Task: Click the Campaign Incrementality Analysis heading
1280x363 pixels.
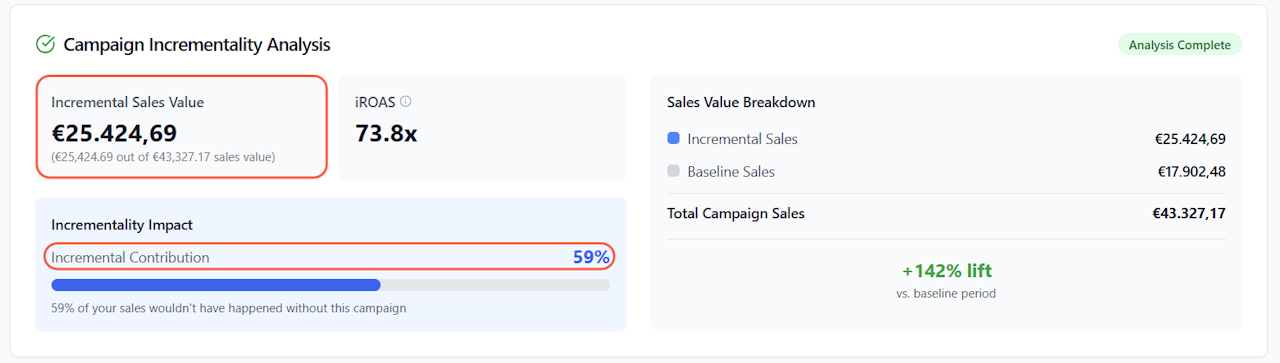Action: click(197, 45)
